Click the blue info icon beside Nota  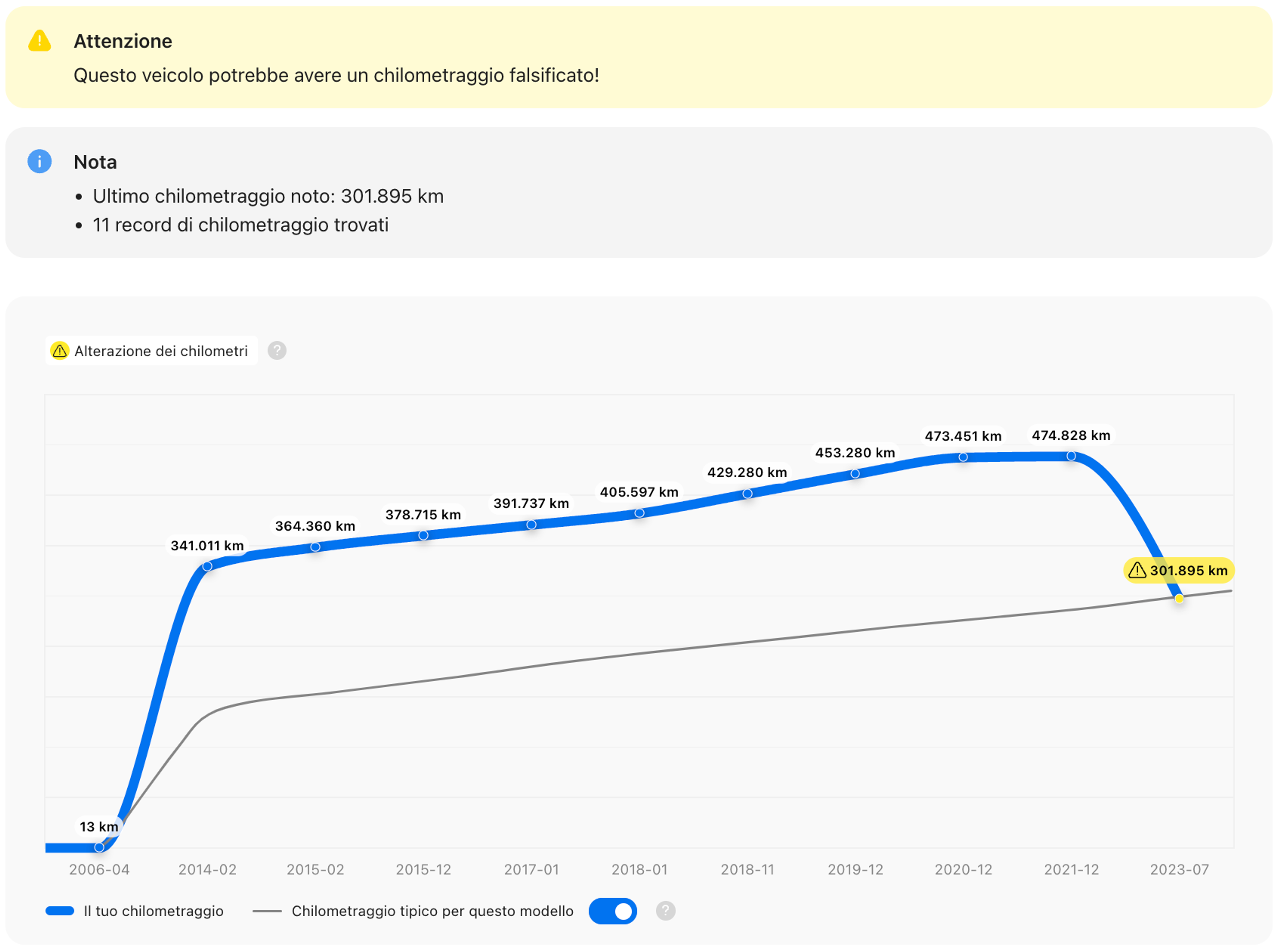click(x=39, y=161)
